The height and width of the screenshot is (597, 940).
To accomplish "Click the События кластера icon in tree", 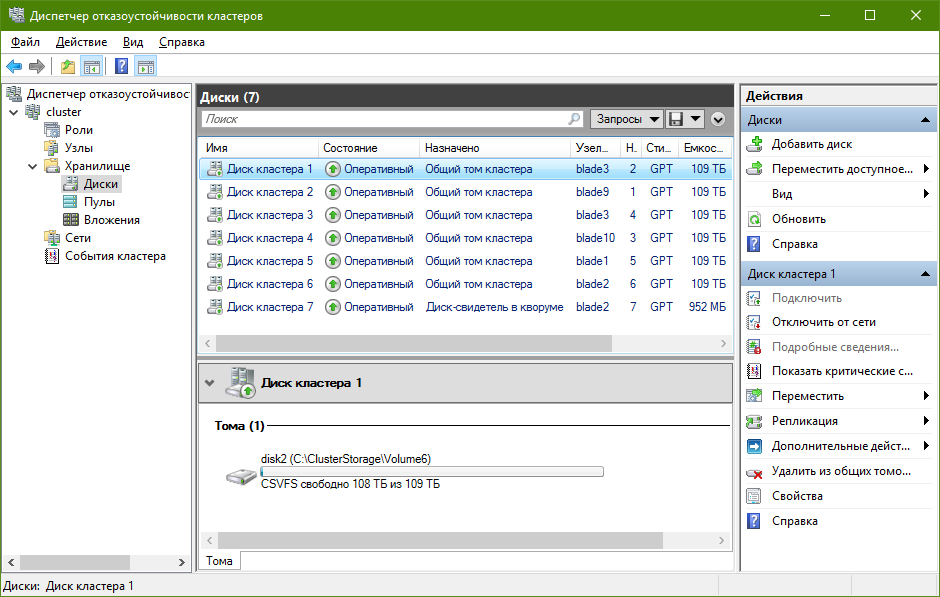I will [x=52, y=256].
